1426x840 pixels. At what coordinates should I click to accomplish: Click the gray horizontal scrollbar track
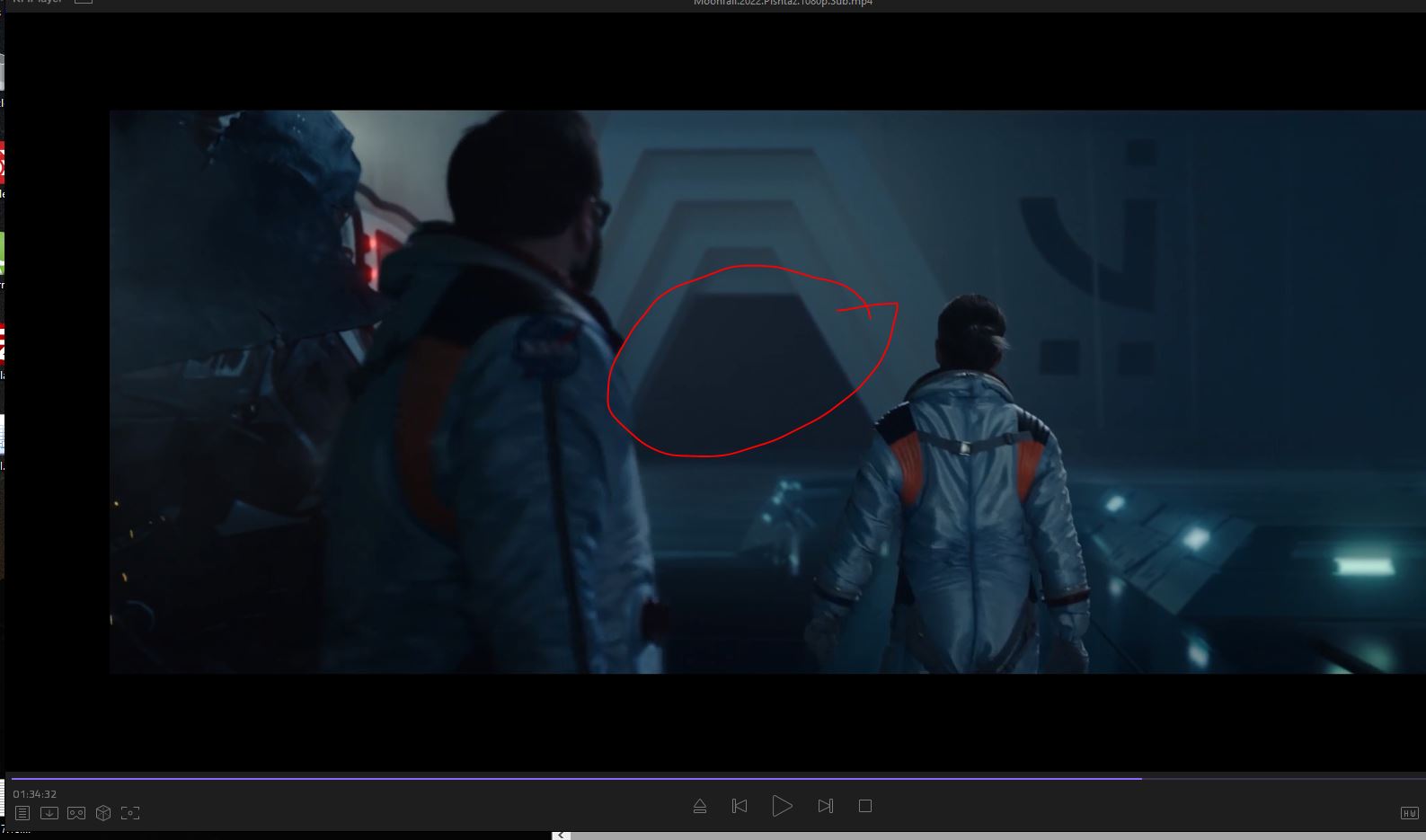point(988,836)
